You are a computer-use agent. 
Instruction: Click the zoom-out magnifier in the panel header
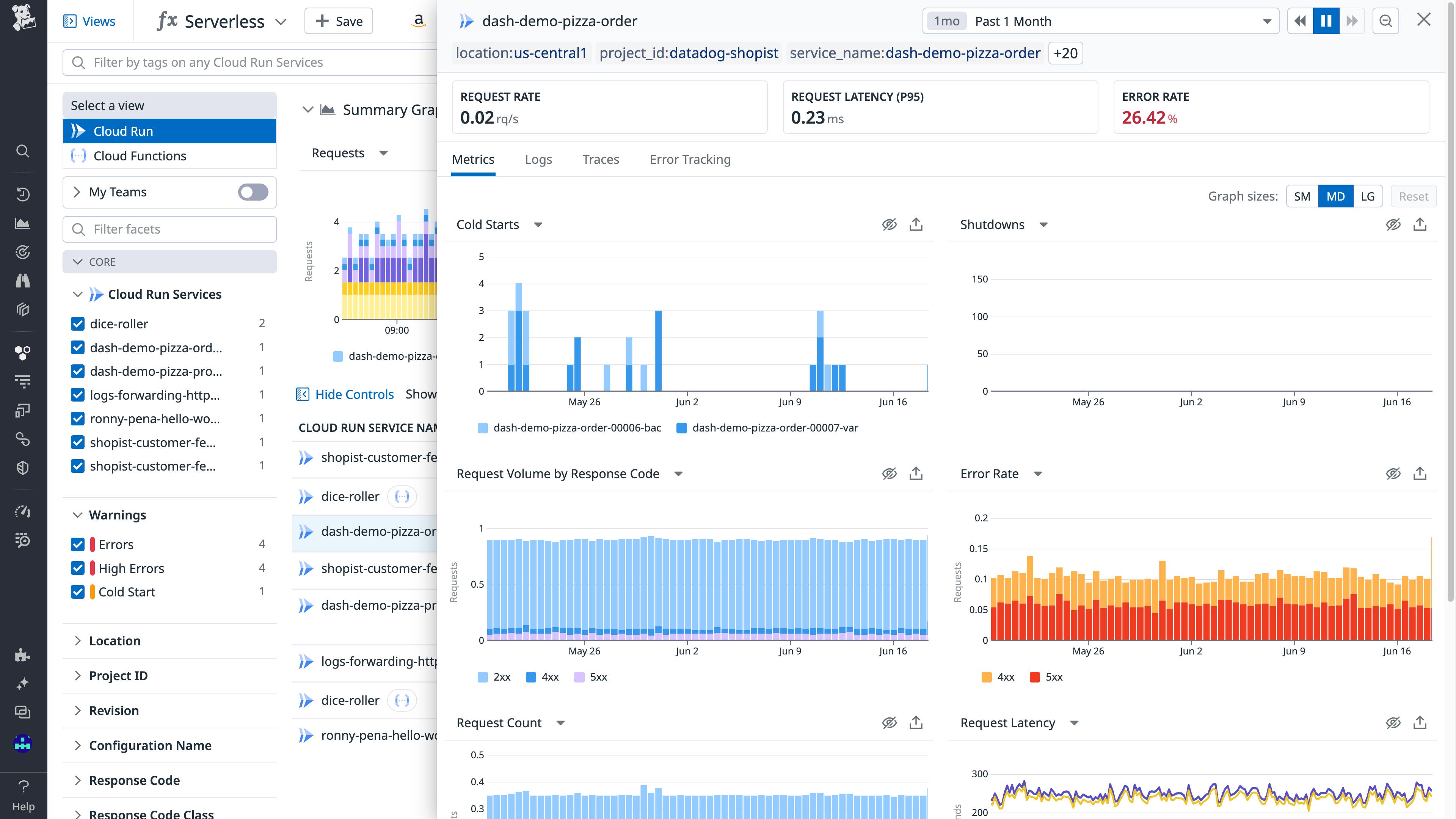click(x=1386, y=21)
